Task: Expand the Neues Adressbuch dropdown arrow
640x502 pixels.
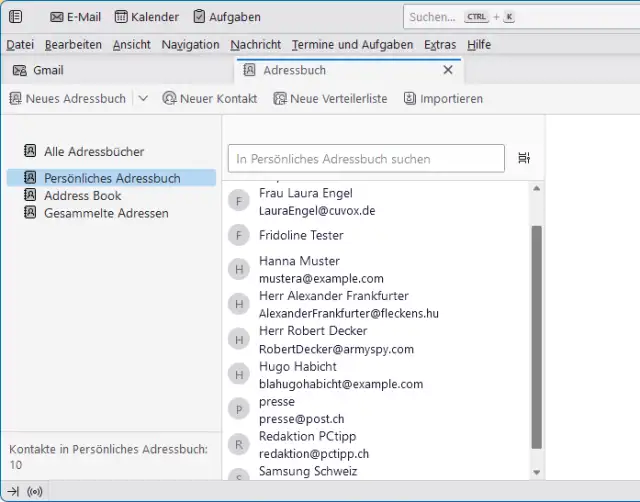Action: (x=143, y=98)
